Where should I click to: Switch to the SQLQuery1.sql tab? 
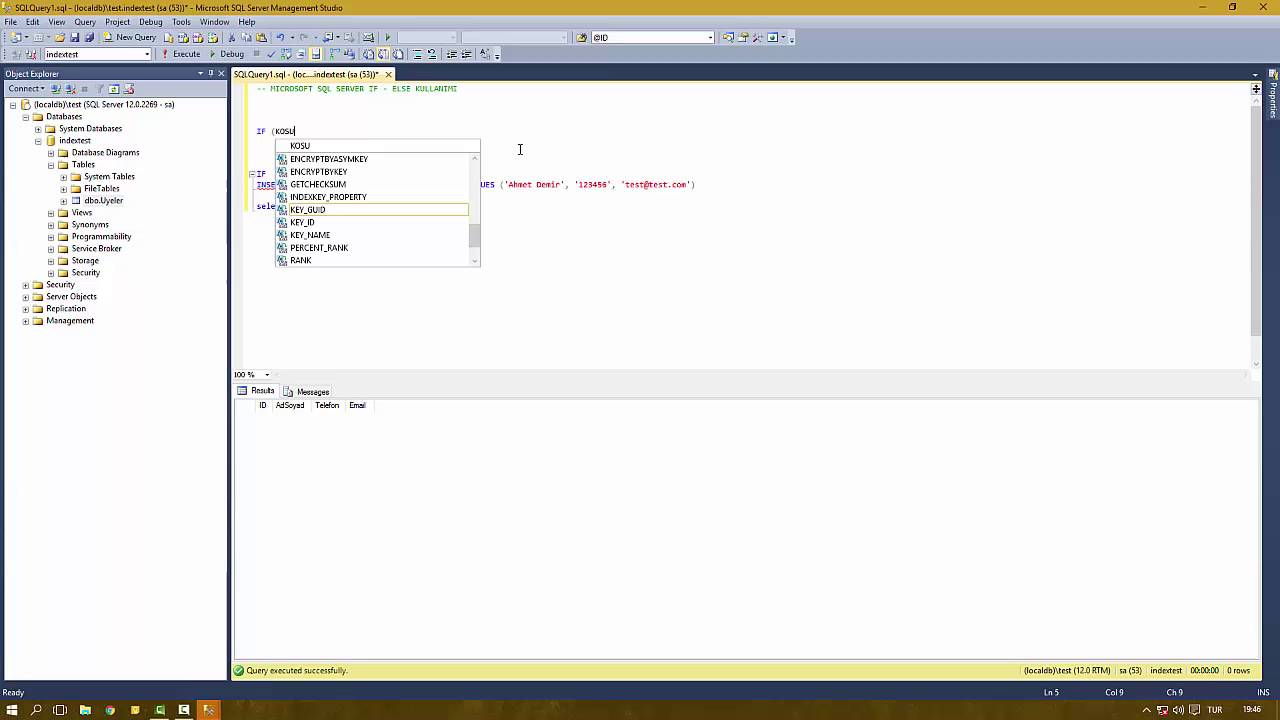click(306, 74)
